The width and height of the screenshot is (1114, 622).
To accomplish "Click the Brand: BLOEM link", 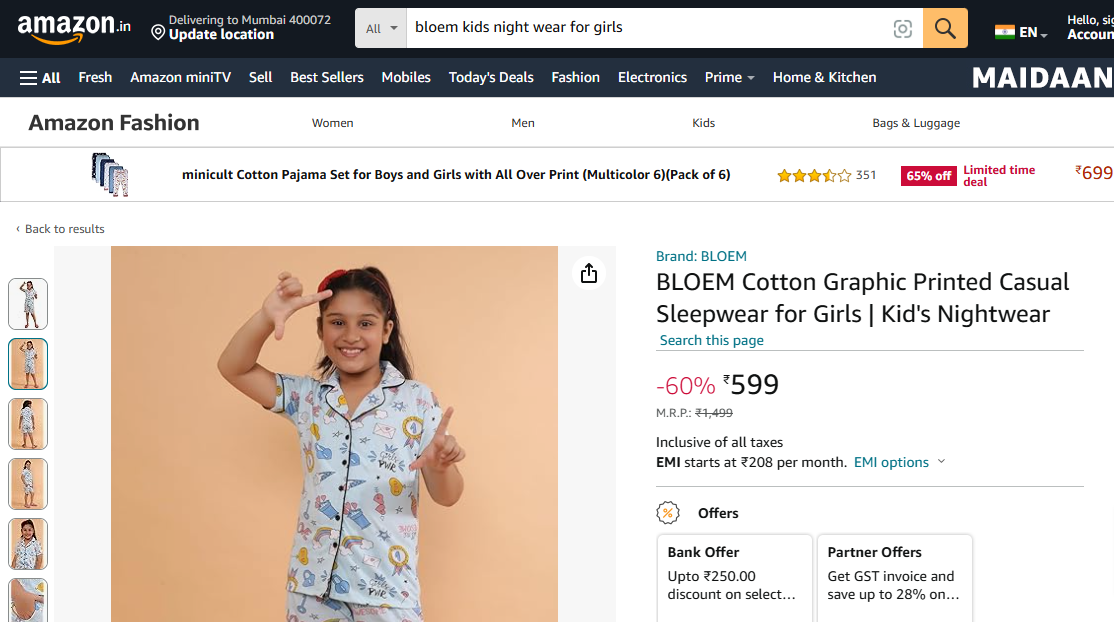I will tap(701, 256).
